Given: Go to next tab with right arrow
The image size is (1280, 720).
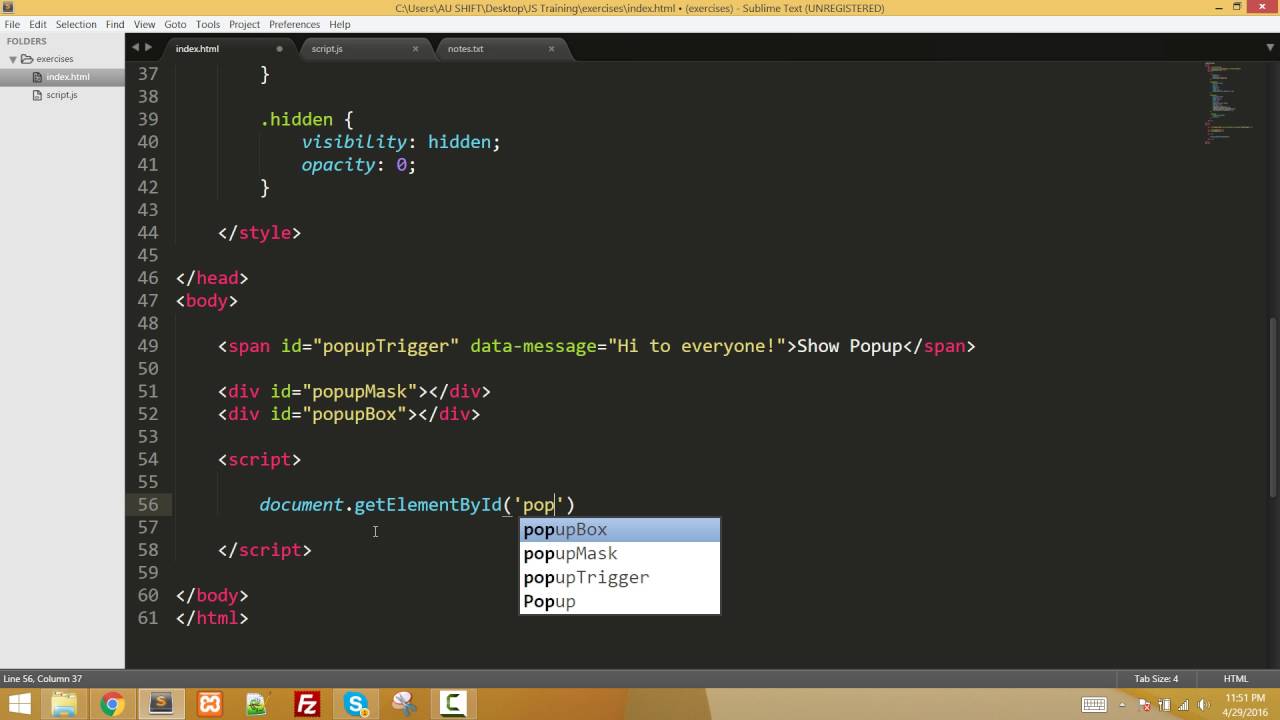Looking at the screenshot, I should [149, 47].
